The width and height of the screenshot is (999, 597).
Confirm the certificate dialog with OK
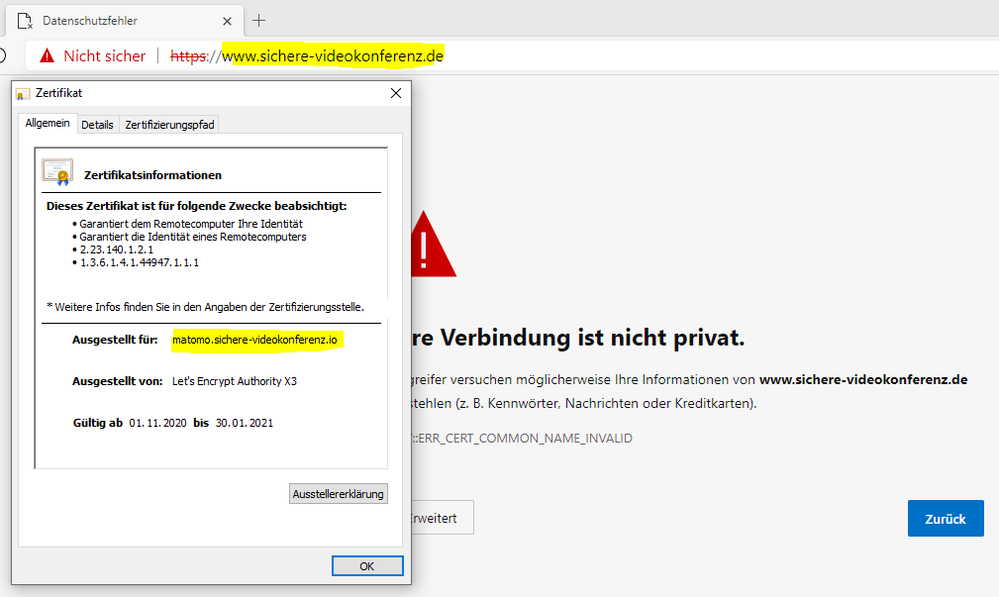(366, 566)
